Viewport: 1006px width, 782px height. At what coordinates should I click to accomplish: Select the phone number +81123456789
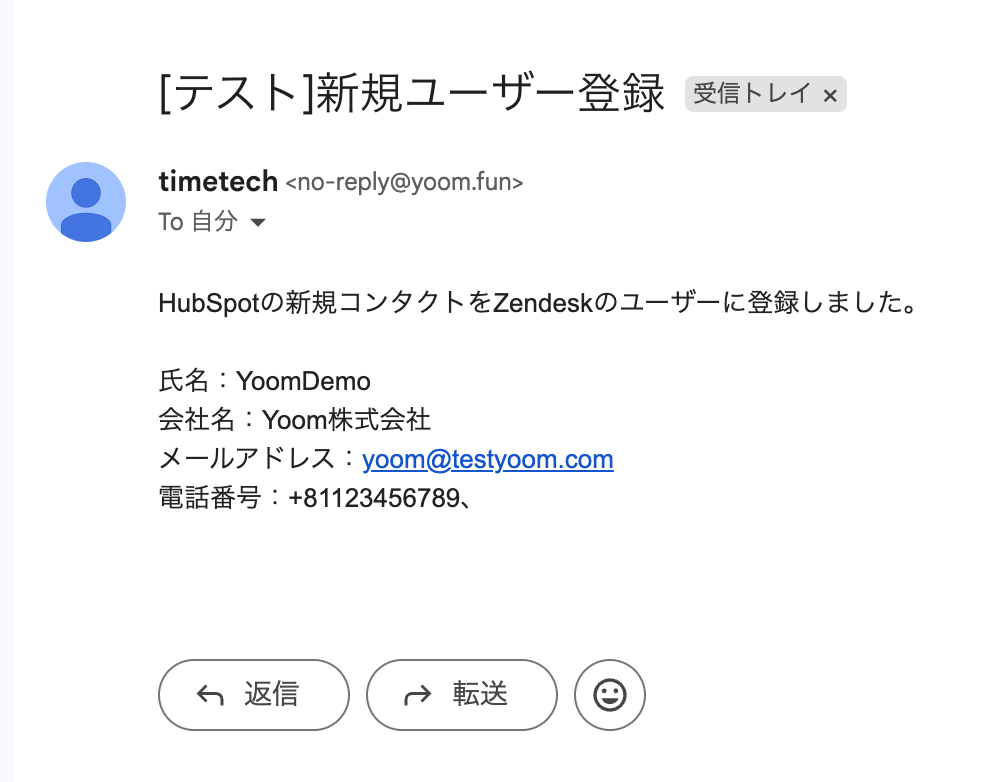pos(375,498)
